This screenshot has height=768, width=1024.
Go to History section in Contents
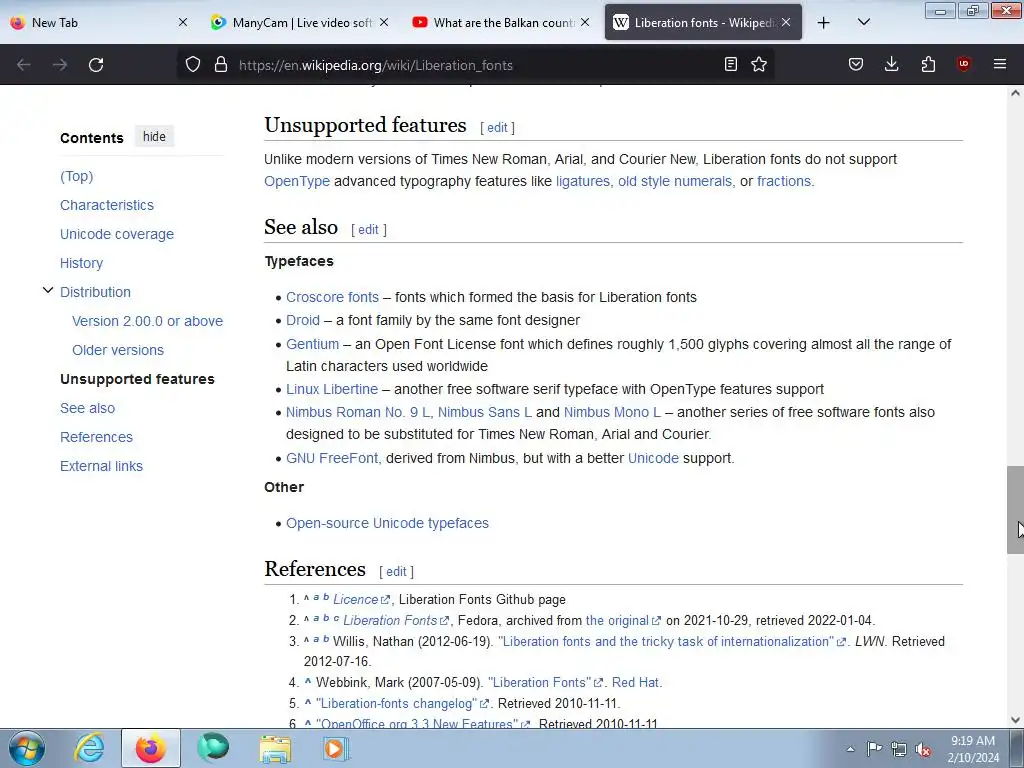coord(82,263)
